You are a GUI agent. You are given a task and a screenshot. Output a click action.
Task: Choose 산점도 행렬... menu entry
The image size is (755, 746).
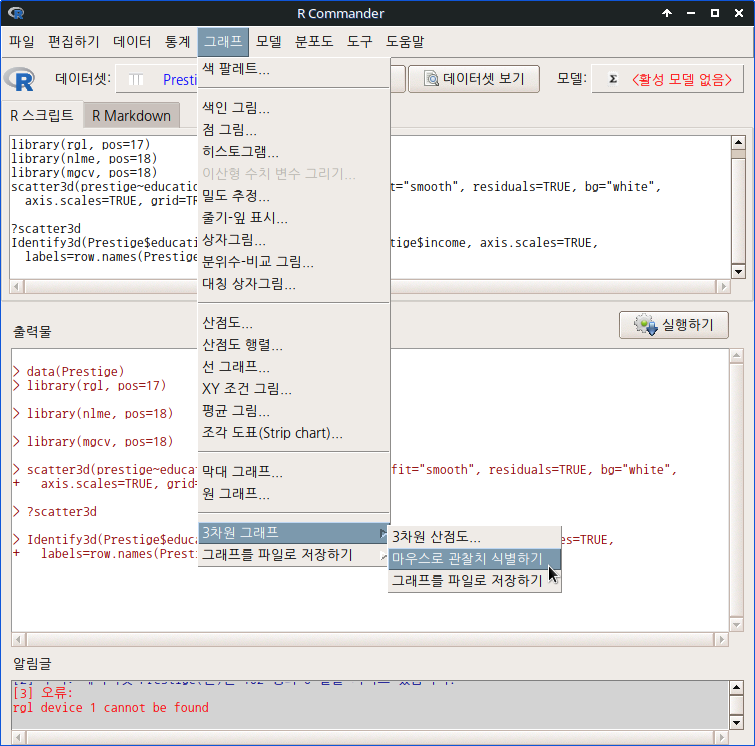point(294,344)
